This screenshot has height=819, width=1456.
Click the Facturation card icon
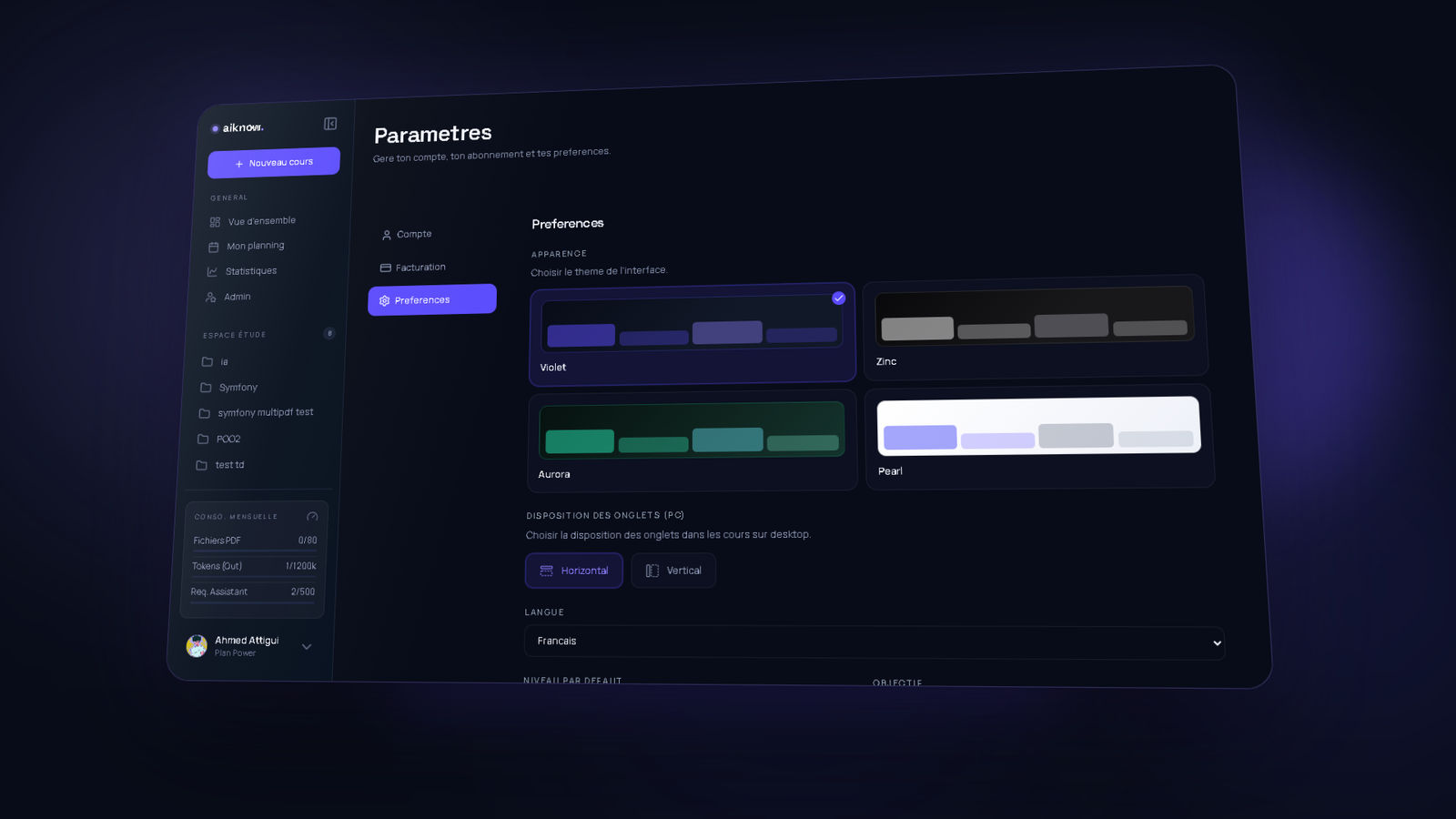[386, 268]
